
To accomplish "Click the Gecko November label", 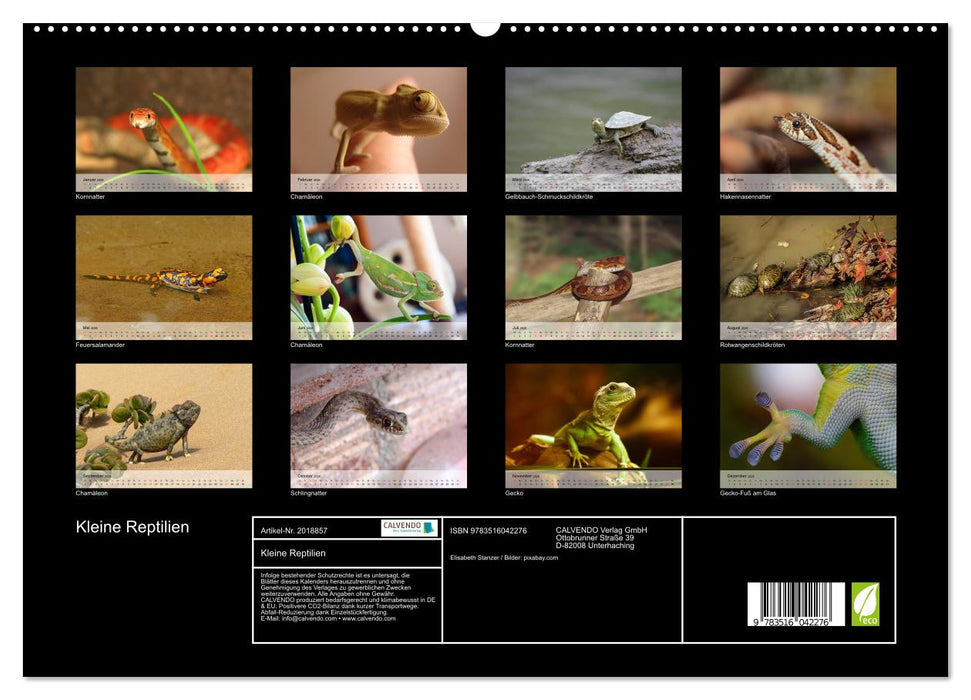I will point(516,493).
